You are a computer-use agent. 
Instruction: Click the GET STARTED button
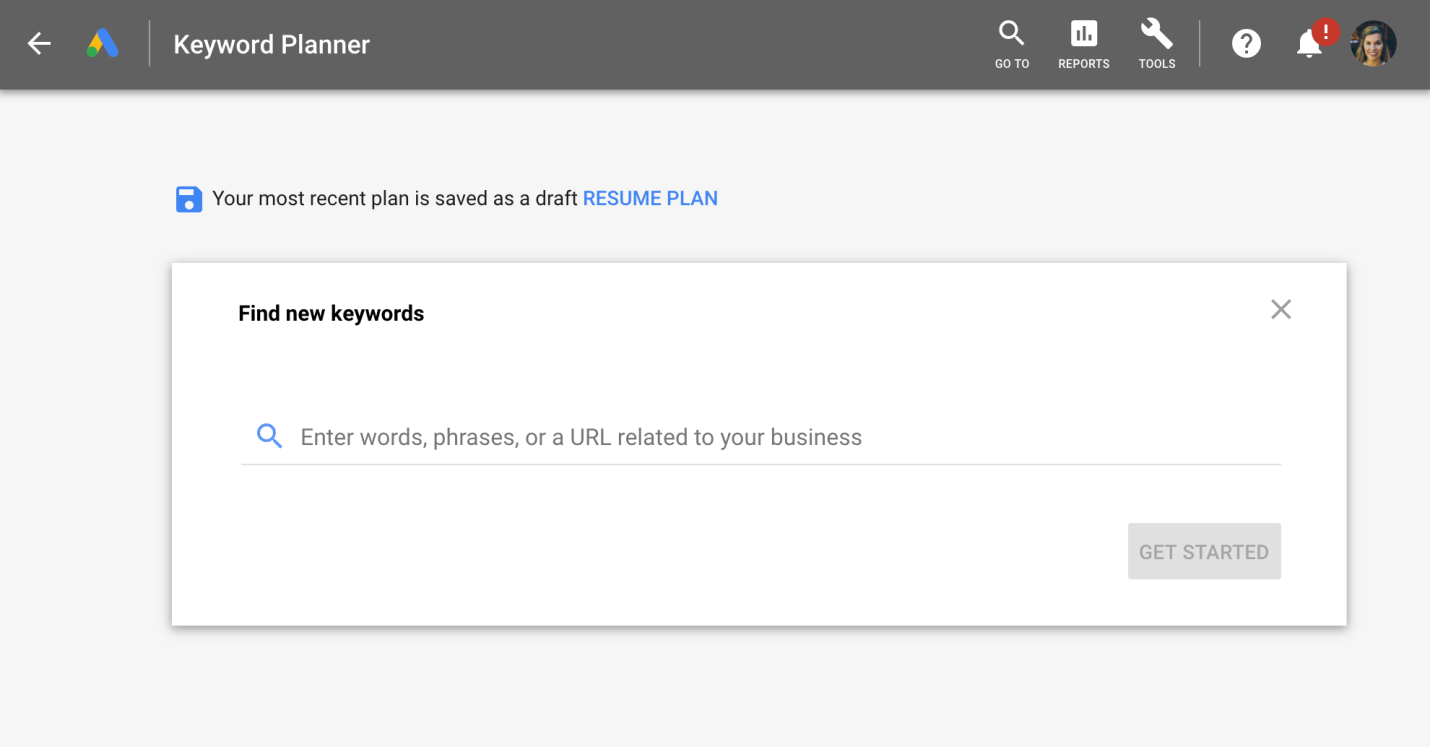point(1204,551)
